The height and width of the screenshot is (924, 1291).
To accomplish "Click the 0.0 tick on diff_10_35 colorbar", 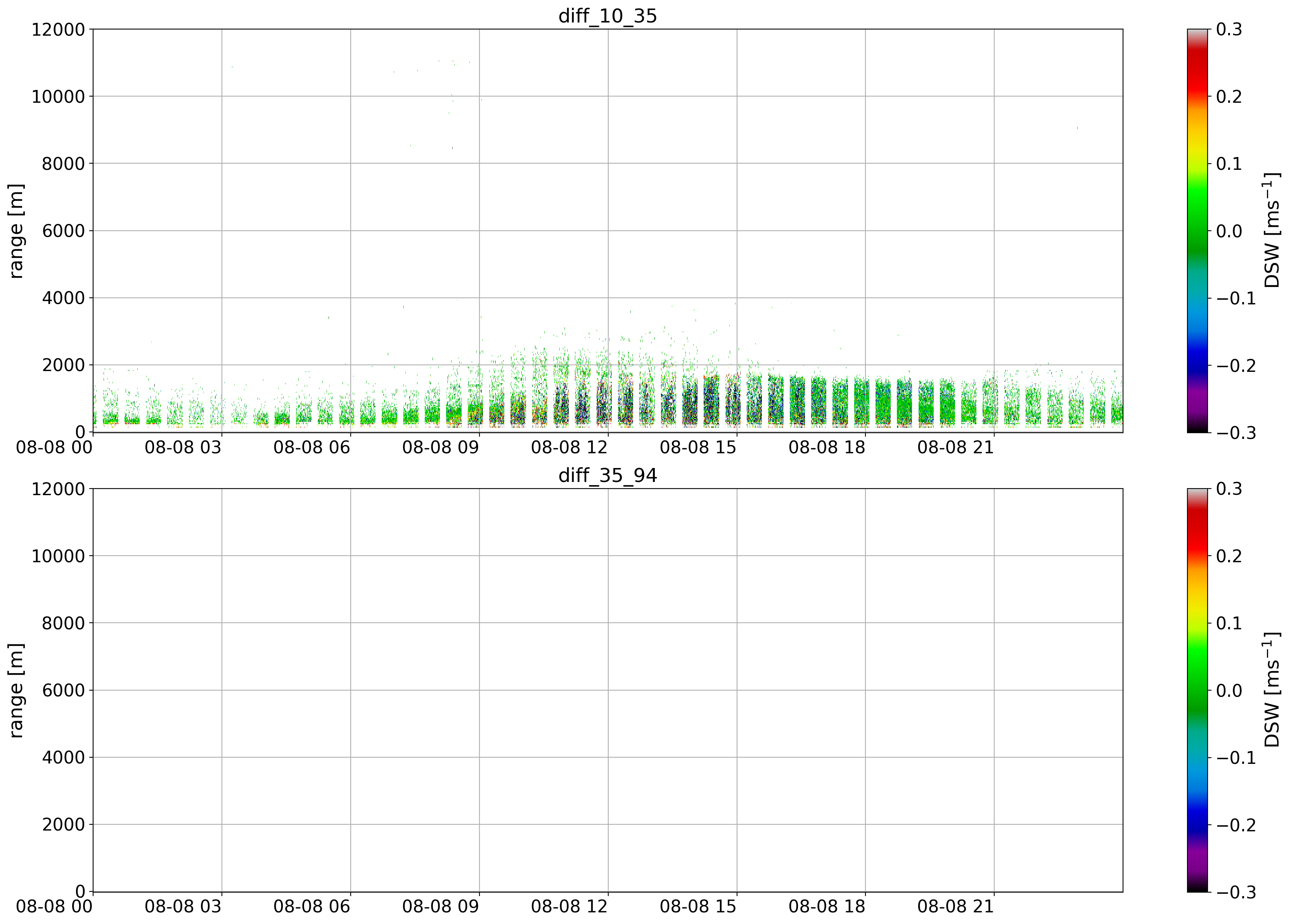I will tap(1230, 231).
